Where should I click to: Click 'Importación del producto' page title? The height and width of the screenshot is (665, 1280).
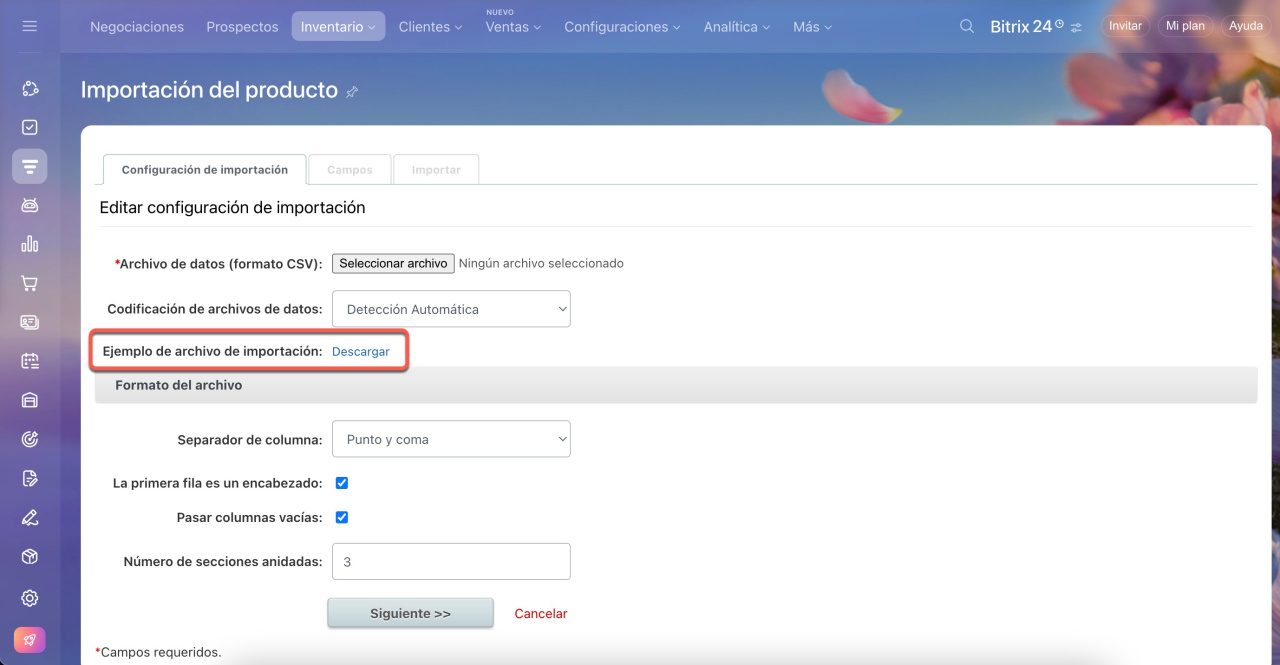(209, 90)
